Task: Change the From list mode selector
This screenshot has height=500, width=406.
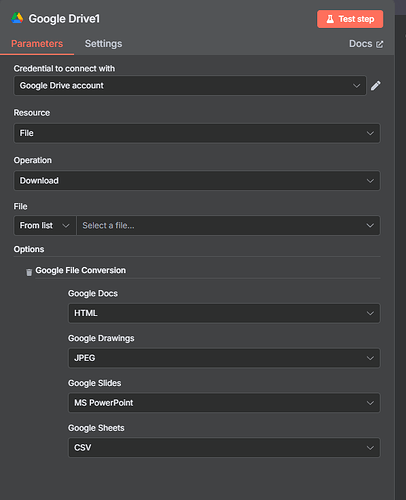Action: (x=45, y=226)
